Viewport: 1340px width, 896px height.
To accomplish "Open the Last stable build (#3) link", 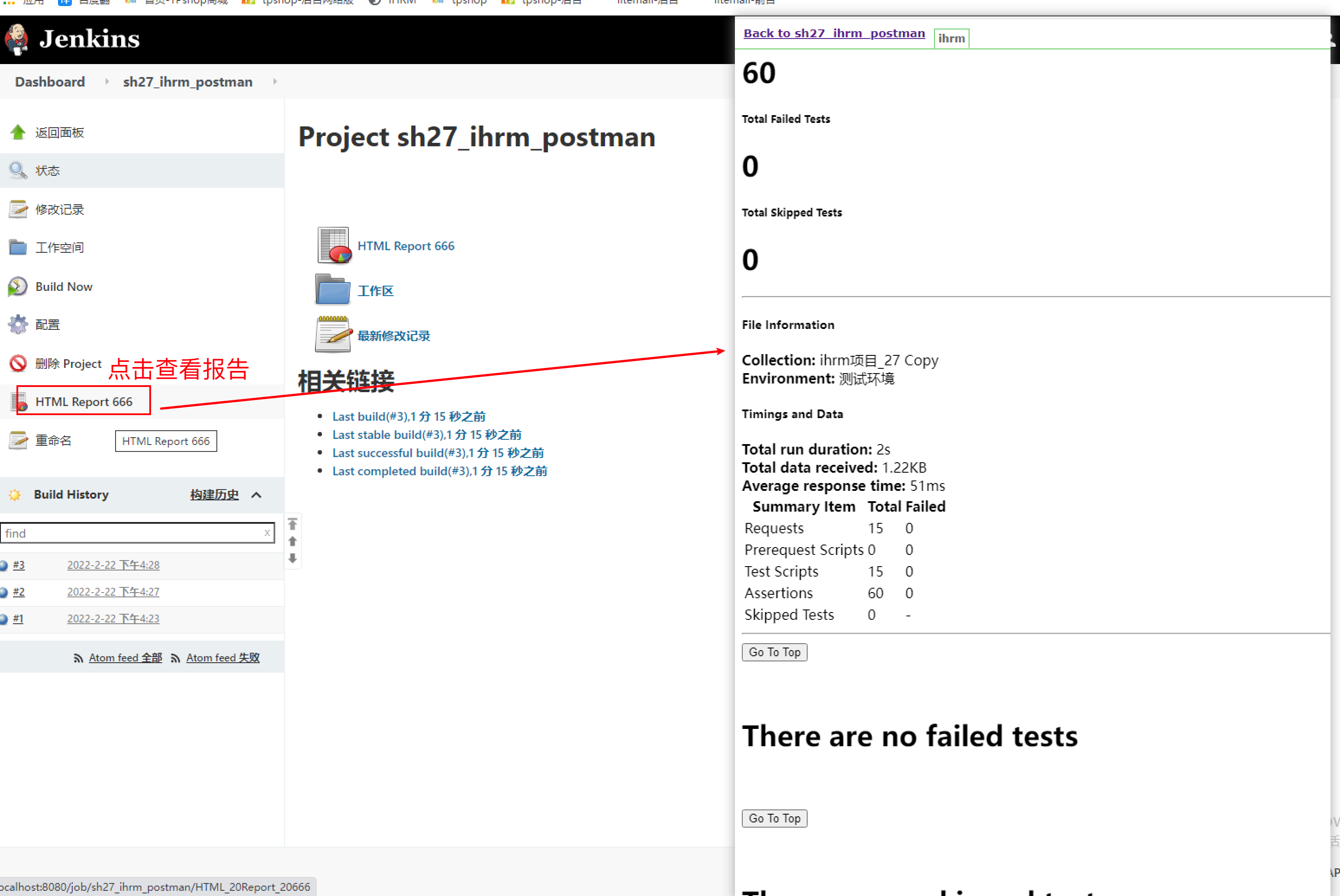I will 426,434.
